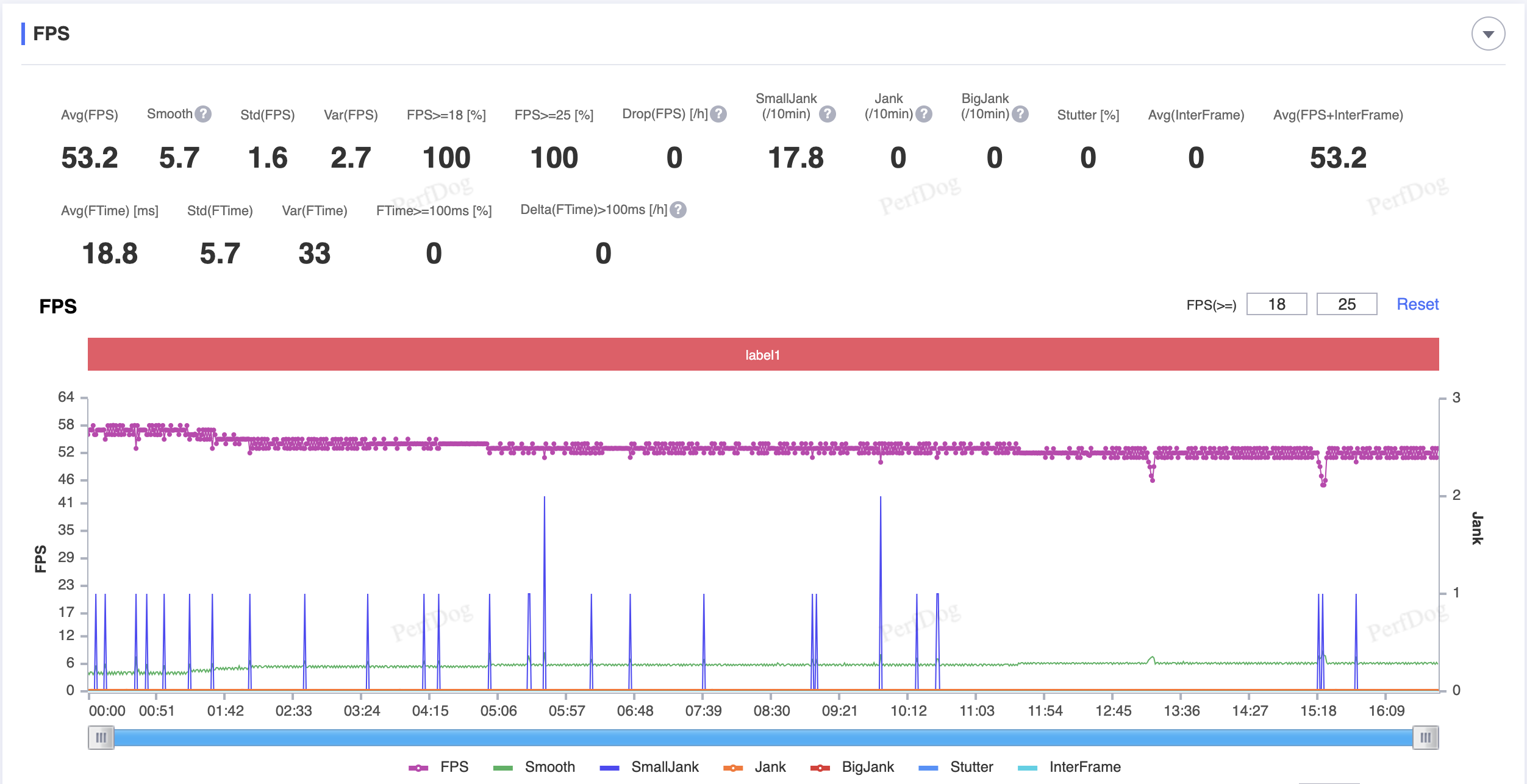Click the FPS threshold field showing 25

[x=1346, y=304]
